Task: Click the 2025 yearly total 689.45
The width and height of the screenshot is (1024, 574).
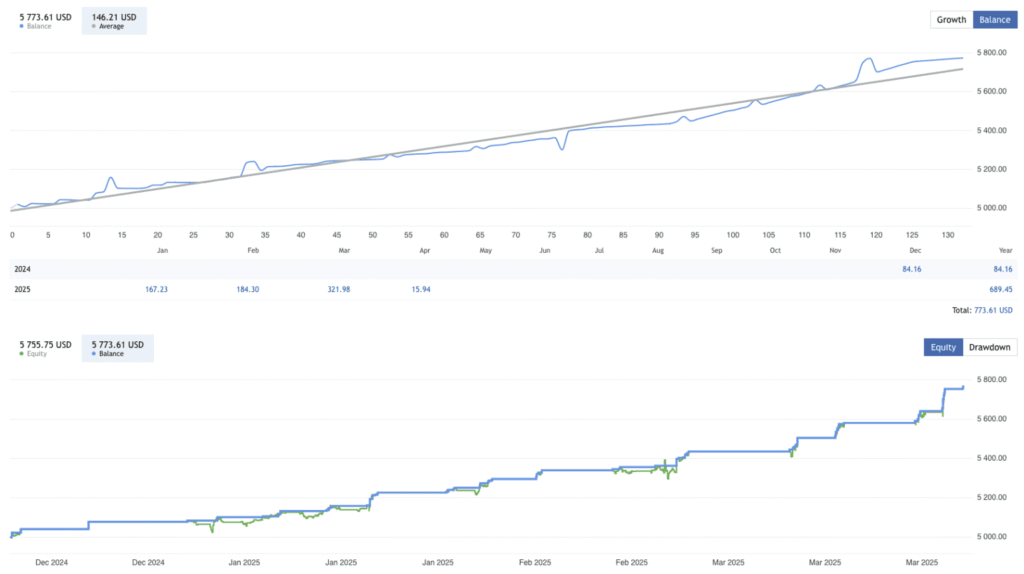Action: pyautogui.click(x=996, y=289)
